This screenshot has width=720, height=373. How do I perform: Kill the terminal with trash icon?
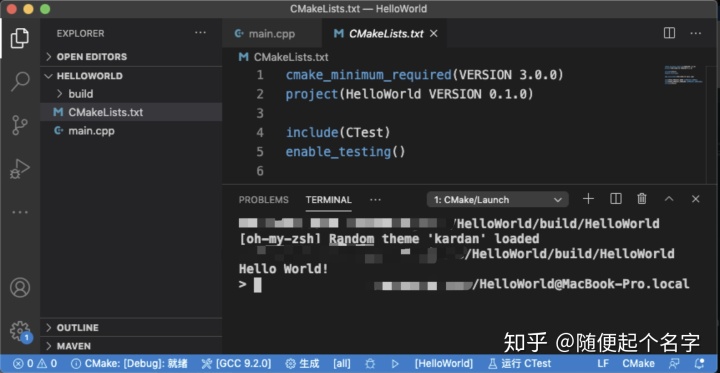pos(642,198)
